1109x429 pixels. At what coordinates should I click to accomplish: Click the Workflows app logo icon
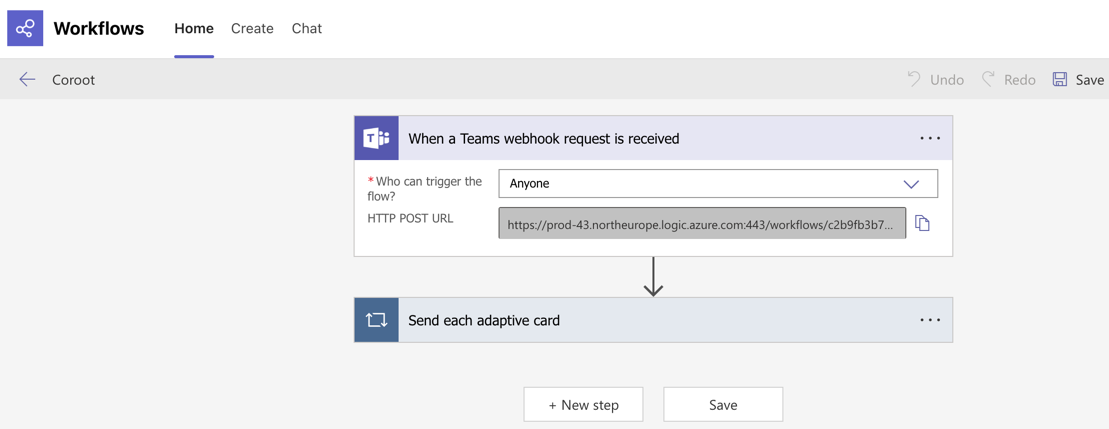[25, 28]
